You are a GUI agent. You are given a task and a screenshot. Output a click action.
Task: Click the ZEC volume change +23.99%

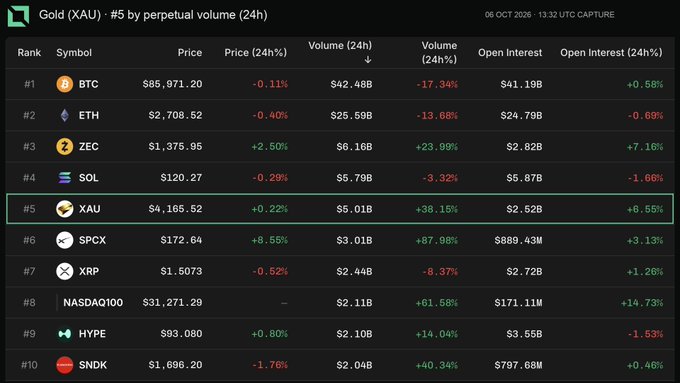click(436, 147)
